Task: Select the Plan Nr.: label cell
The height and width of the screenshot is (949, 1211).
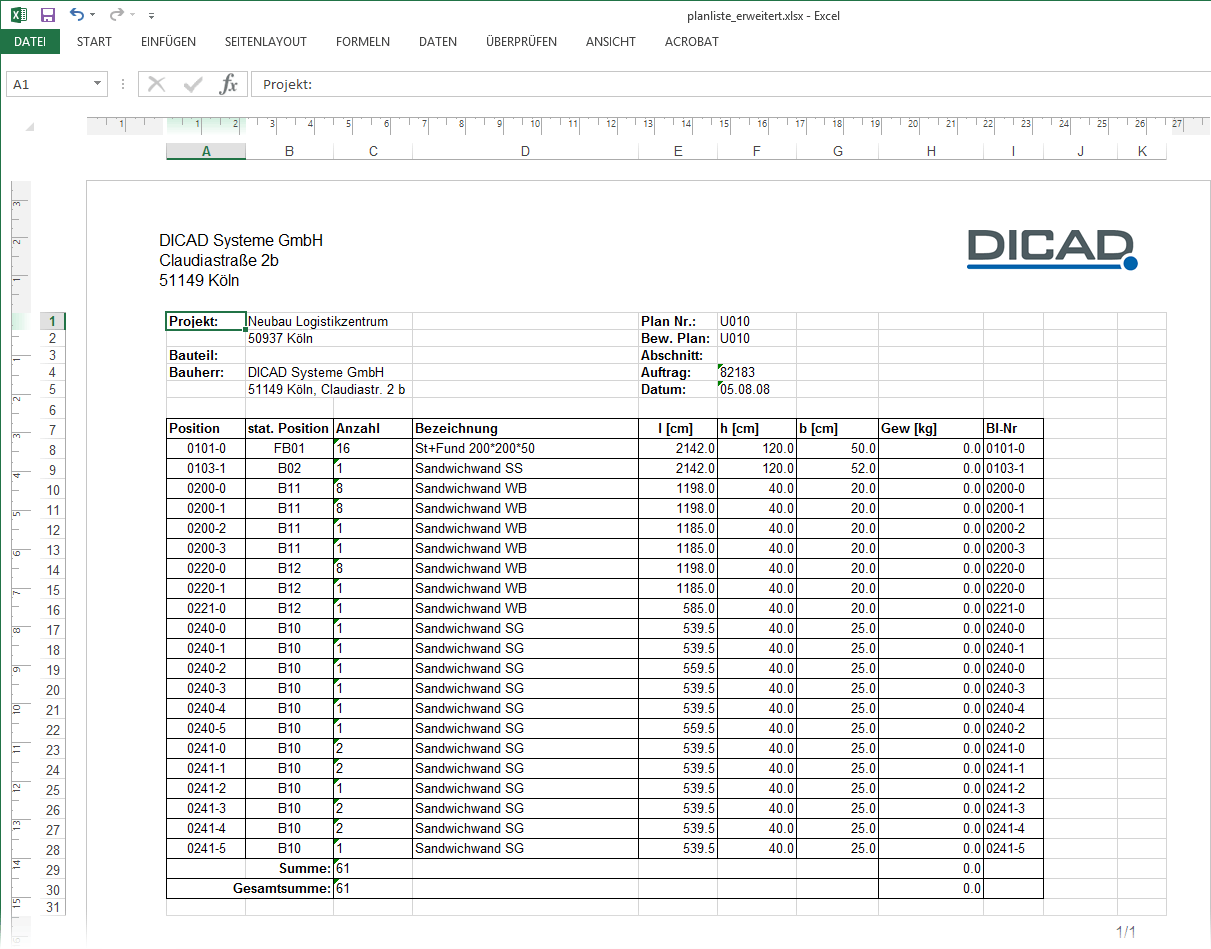Action: coord(678,321)
